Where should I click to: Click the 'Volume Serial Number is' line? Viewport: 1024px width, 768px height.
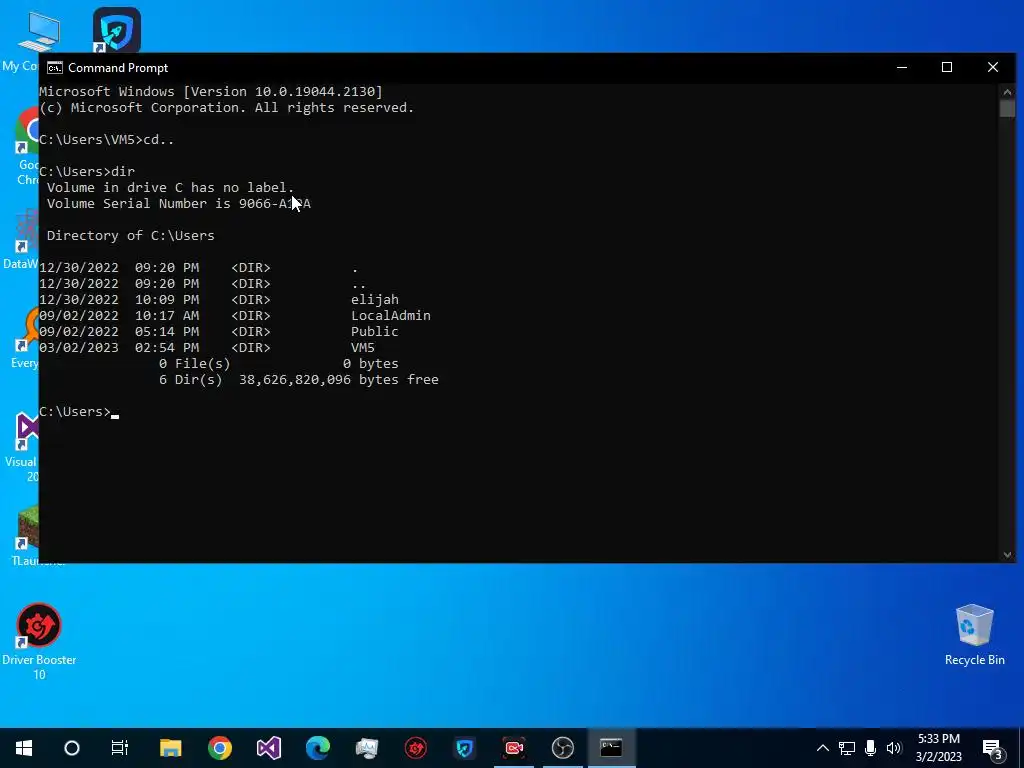coord(178,204)
